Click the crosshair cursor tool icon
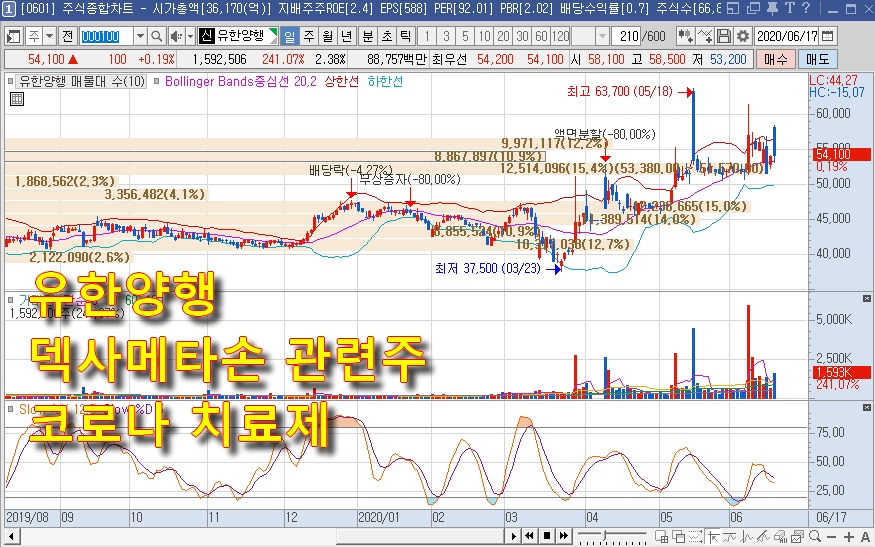Viewport: 875px width, 547px height. [713, 537]
